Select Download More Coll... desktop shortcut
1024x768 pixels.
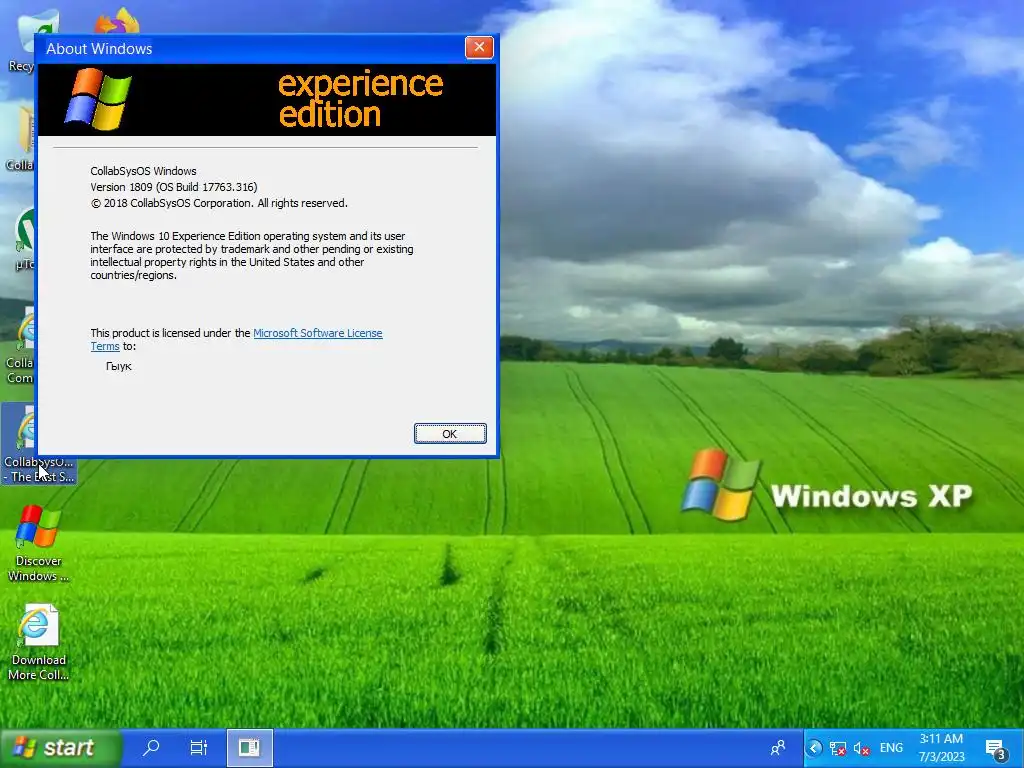[x=38, y=642]
